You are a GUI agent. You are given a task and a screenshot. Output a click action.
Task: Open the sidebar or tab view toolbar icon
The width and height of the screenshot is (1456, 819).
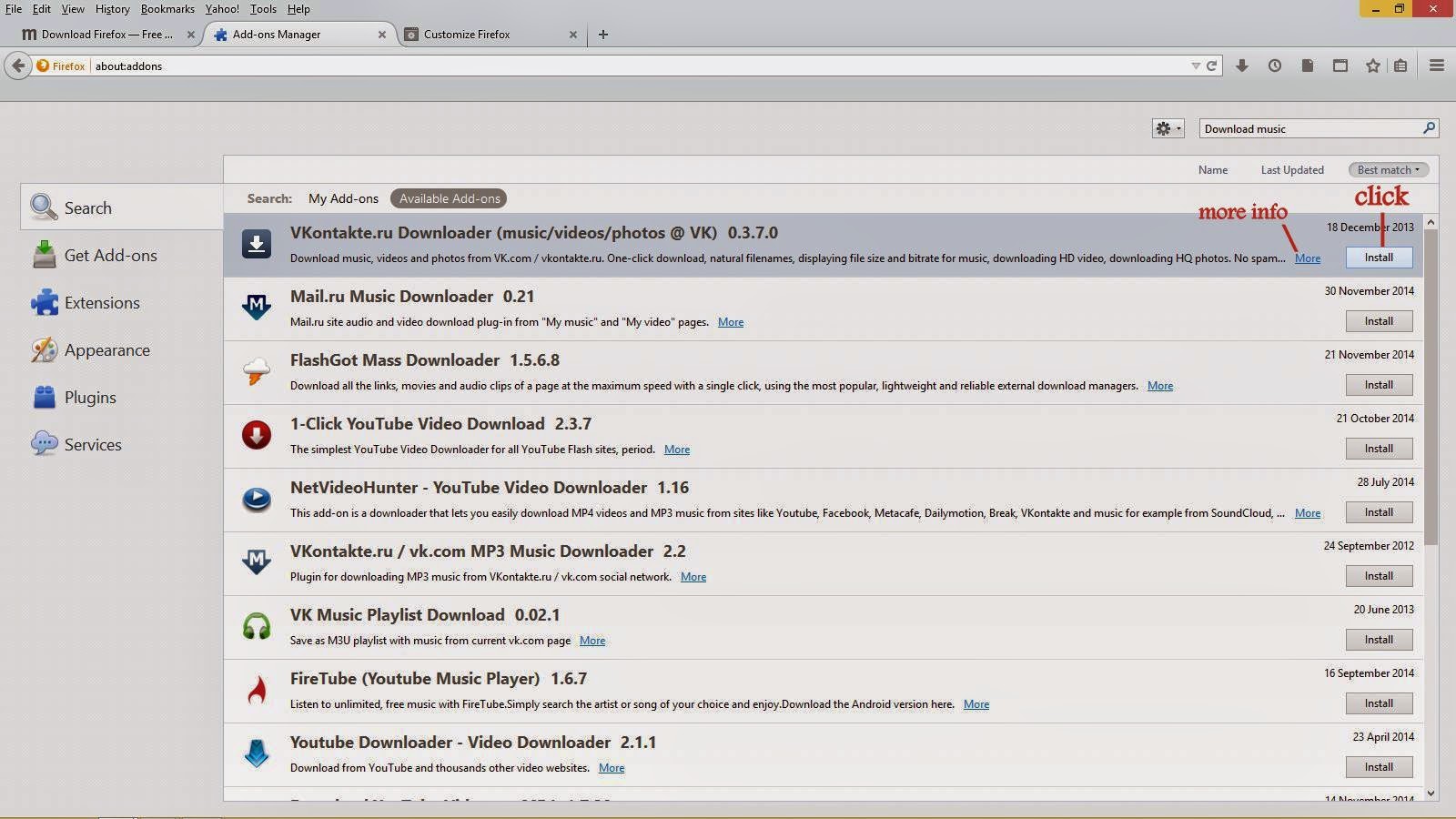pyautogui.click(x=1340, y=66)
